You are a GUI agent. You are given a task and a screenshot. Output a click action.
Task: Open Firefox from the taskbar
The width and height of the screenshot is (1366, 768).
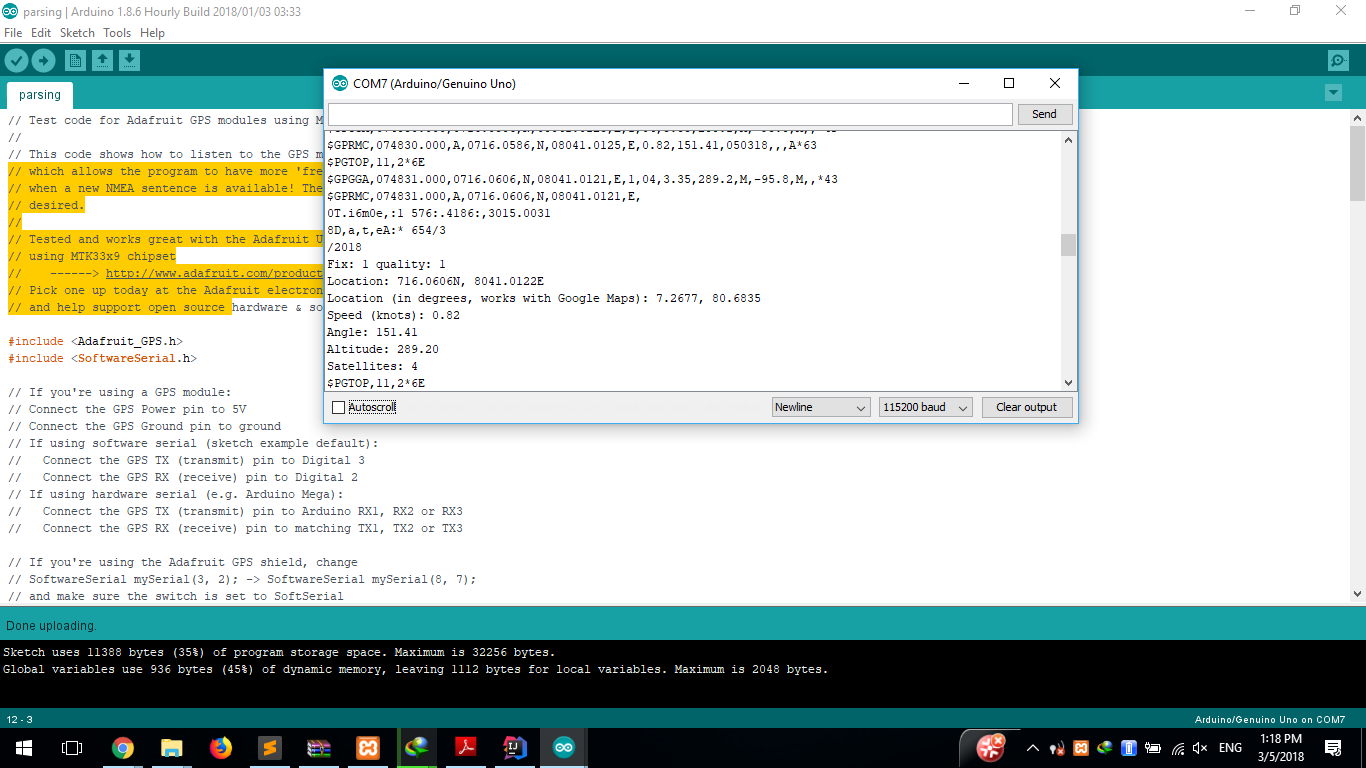221,748
